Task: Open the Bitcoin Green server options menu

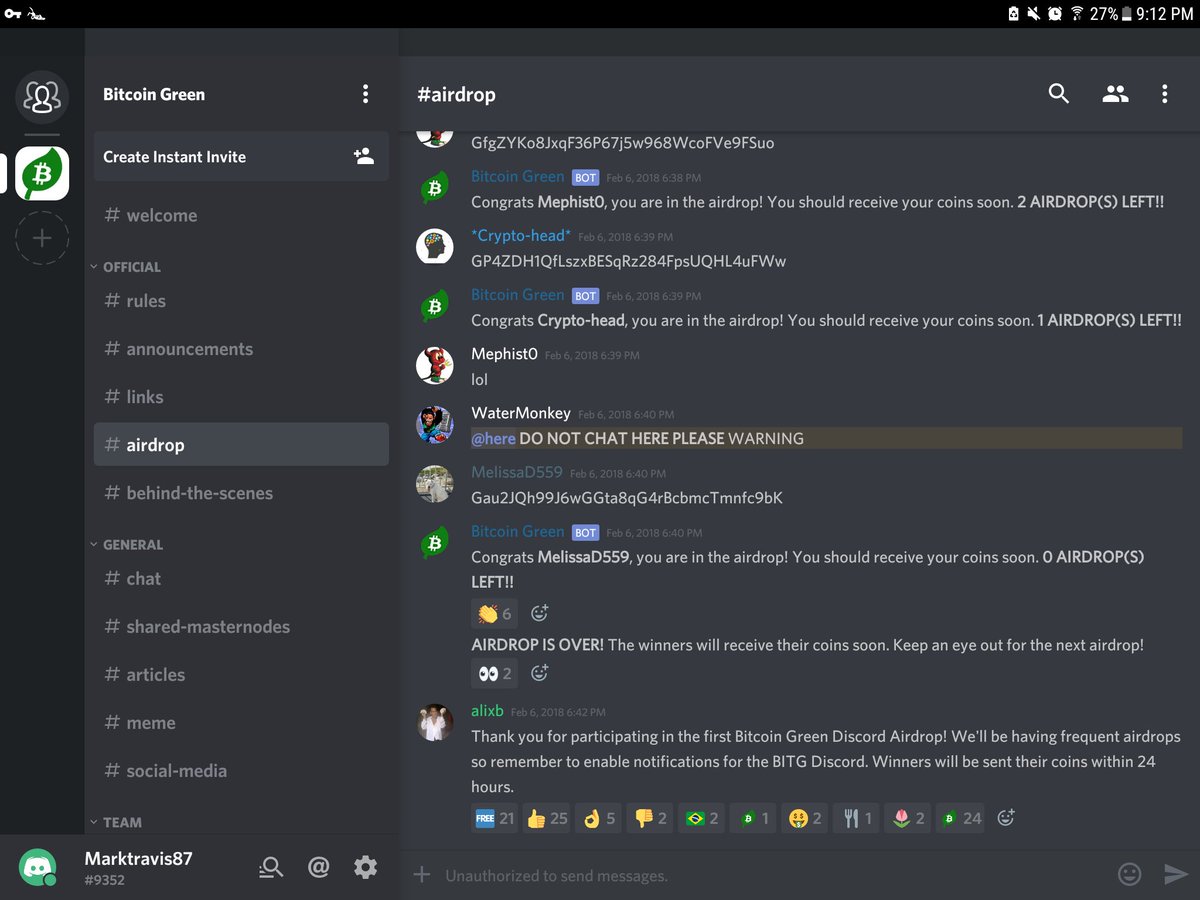Action: [x=365, y=94]
